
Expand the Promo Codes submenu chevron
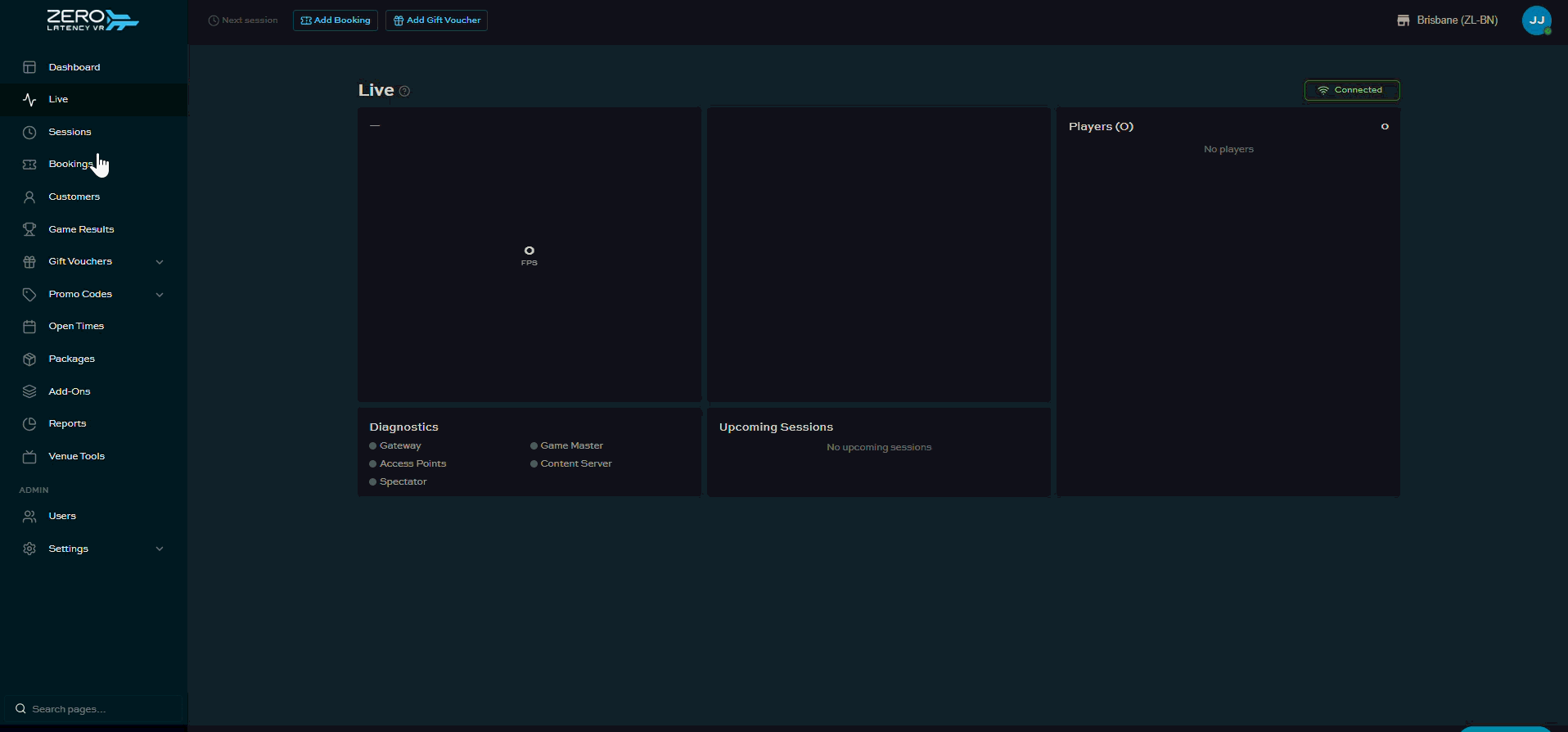(x=160, y=295)
